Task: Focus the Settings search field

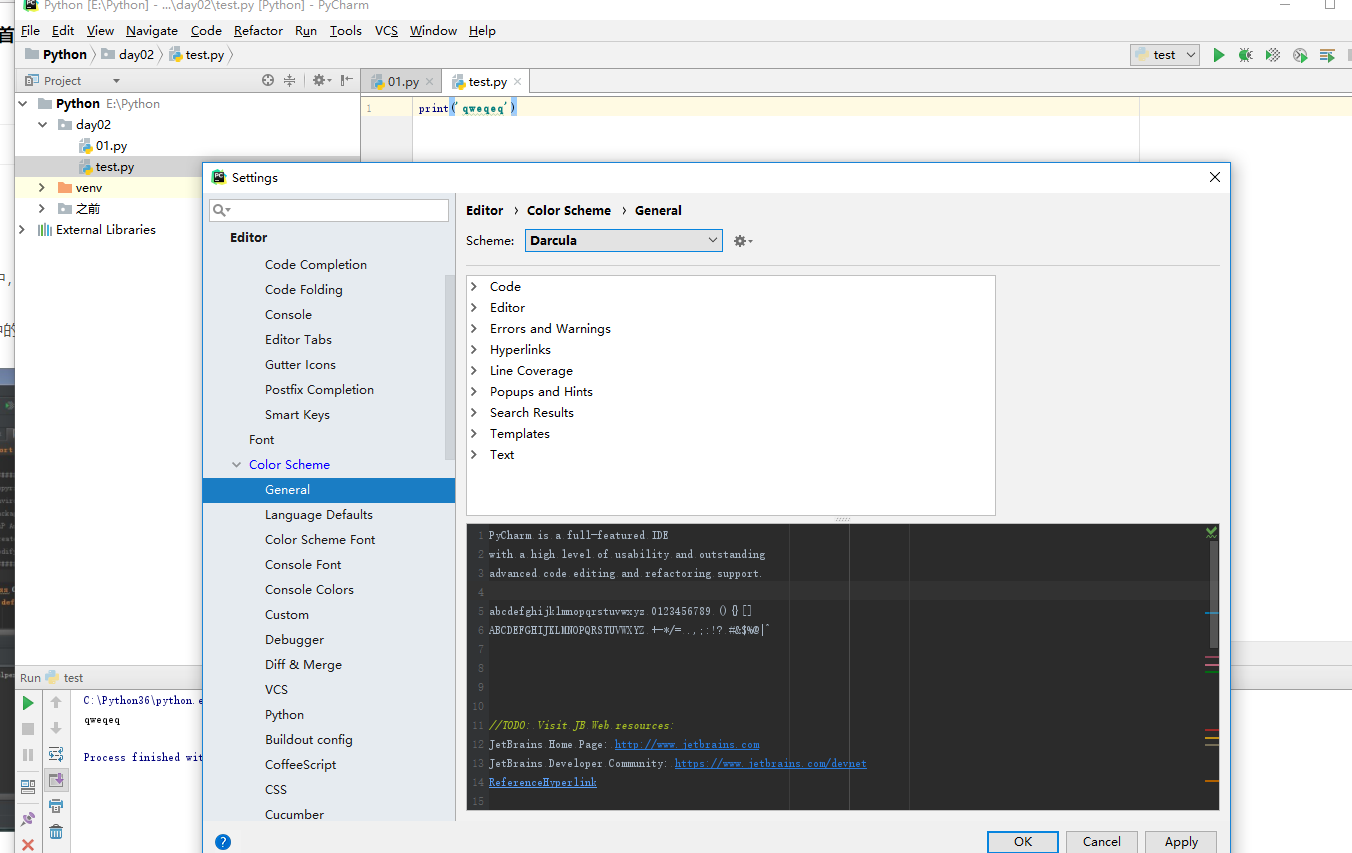Action: pyautogui.click(x=329, y=210)
